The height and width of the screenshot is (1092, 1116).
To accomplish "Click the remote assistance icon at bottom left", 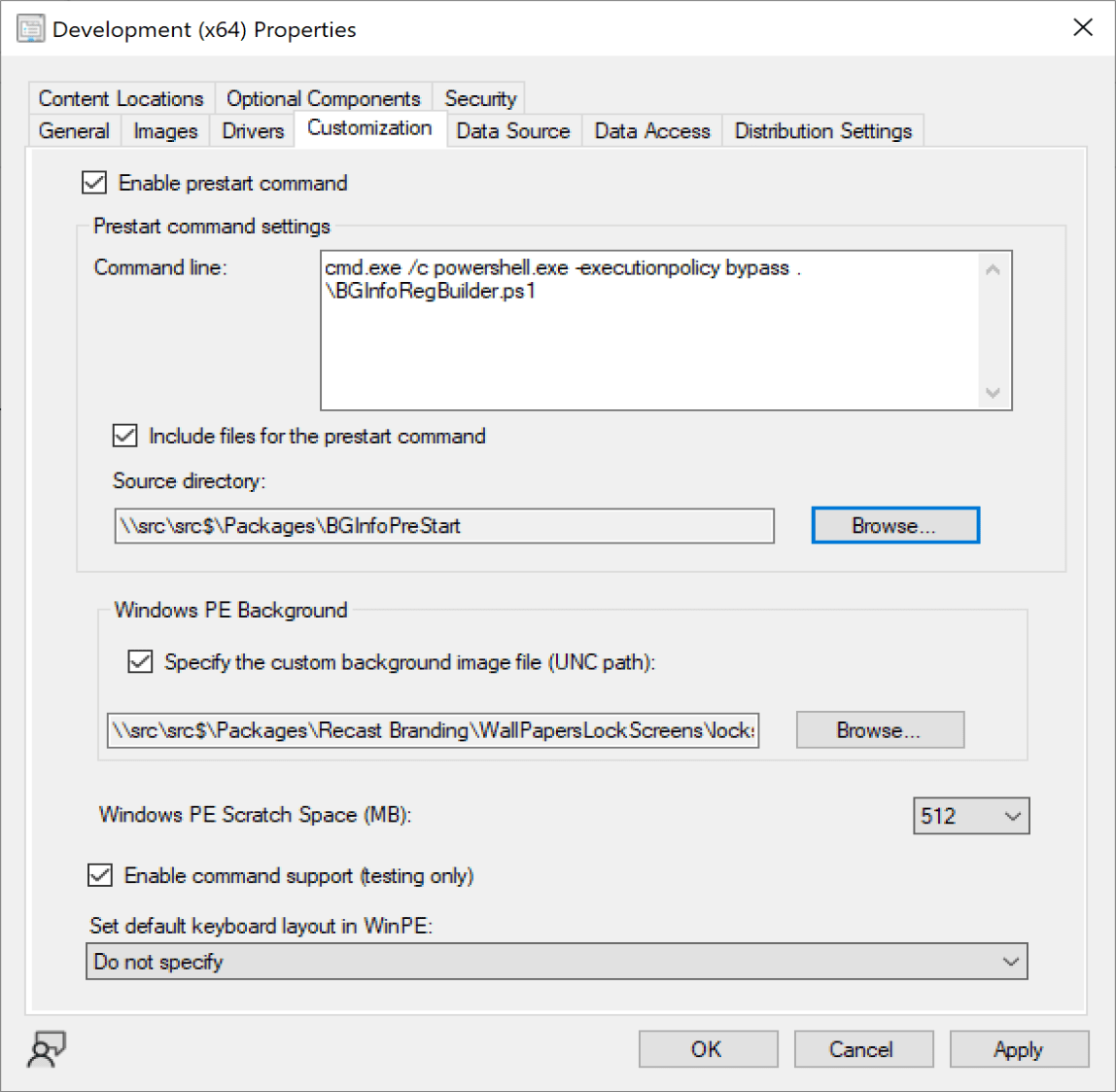I will tap(47, 1049).
